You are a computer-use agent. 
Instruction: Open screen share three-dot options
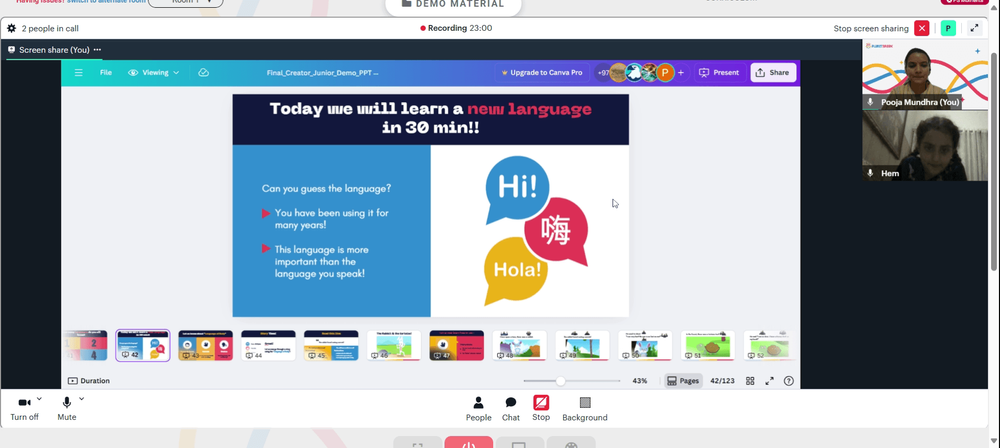click(97, 50)
